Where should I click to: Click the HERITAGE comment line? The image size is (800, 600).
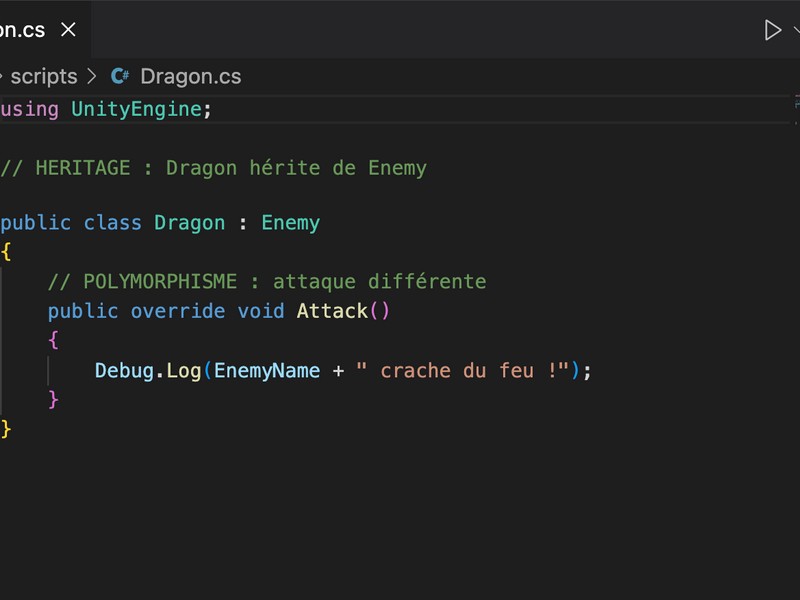pyautogui.click(x=214, y=168)
